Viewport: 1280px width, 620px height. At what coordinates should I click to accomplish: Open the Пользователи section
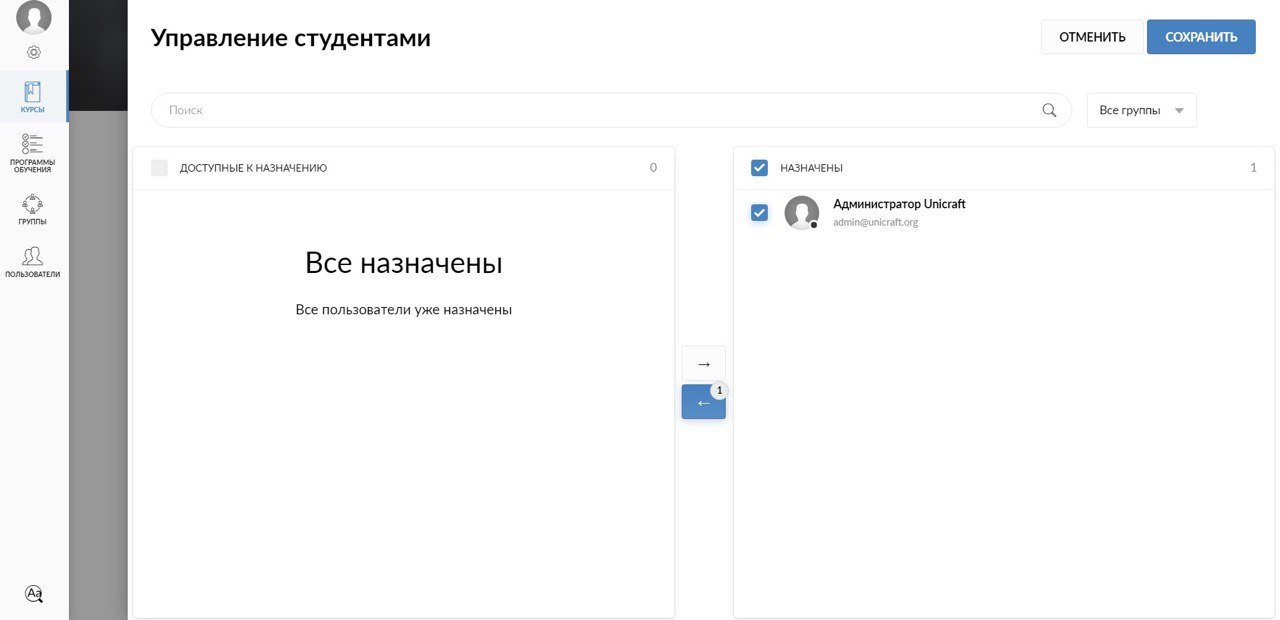pyautogui.click(x=33, y=262)
